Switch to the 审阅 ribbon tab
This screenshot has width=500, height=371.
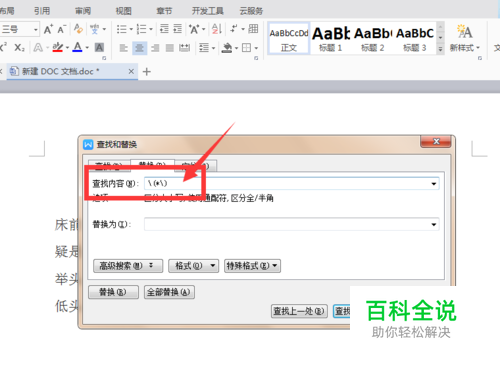point(83,11)
